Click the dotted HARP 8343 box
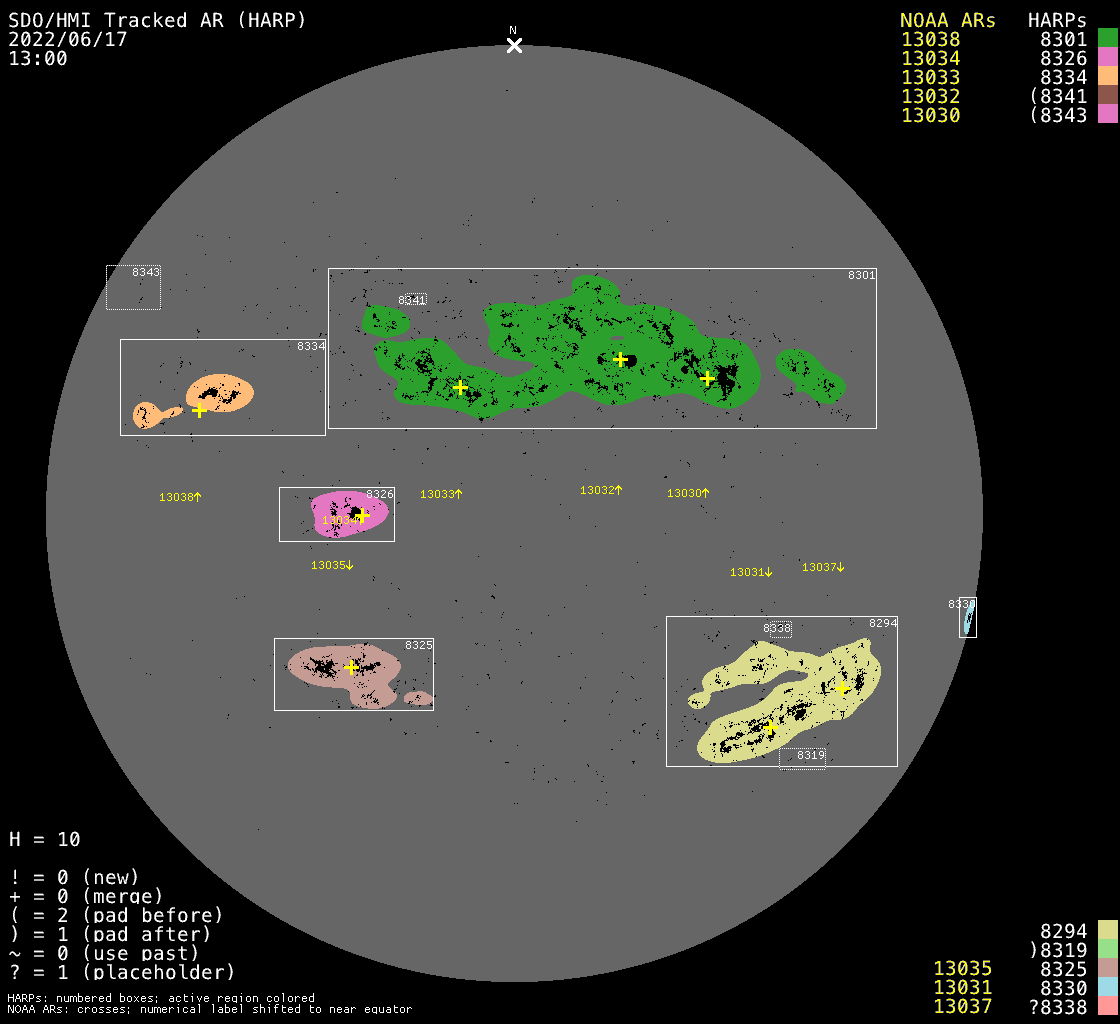This screenshot has width=1120, height=1024. [x=133, y=288]
